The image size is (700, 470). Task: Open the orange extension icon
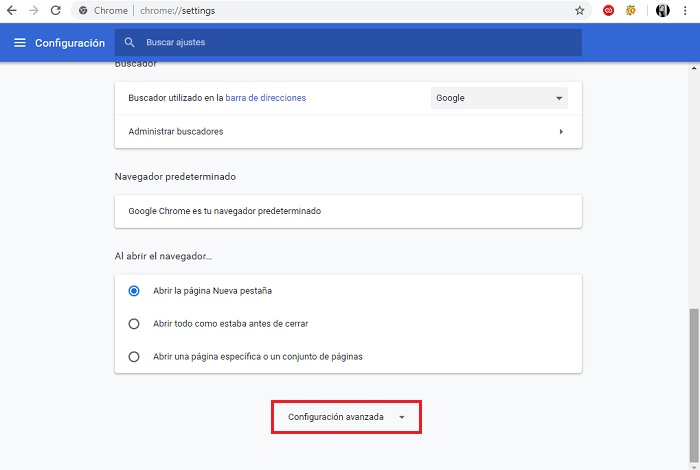(x=631, y=10)
